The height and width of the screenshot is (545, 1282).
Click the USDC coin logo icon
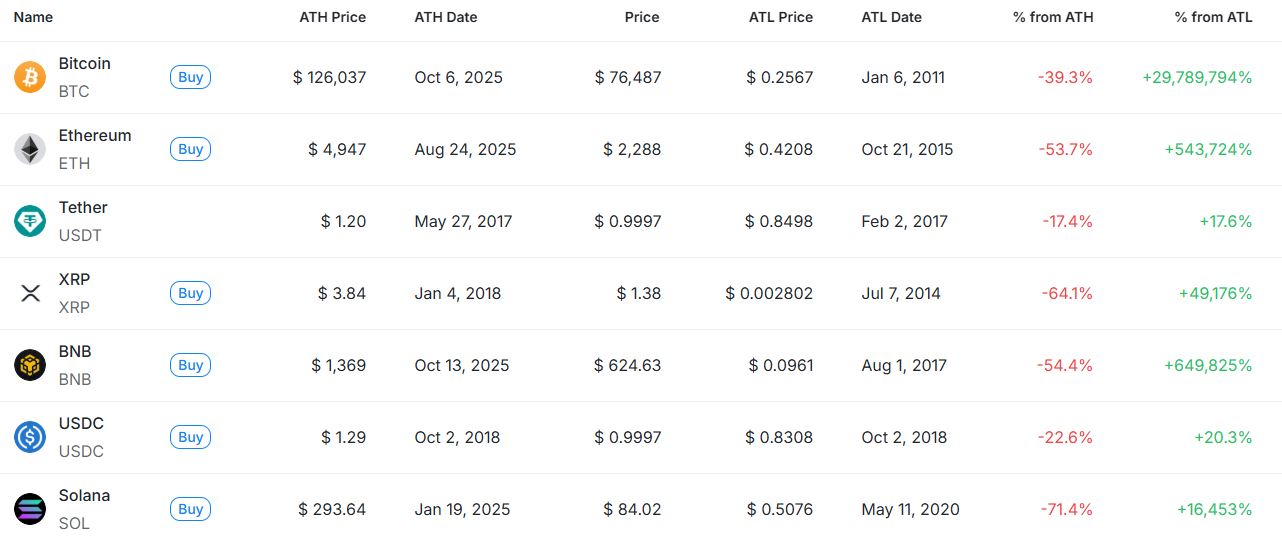30,437
